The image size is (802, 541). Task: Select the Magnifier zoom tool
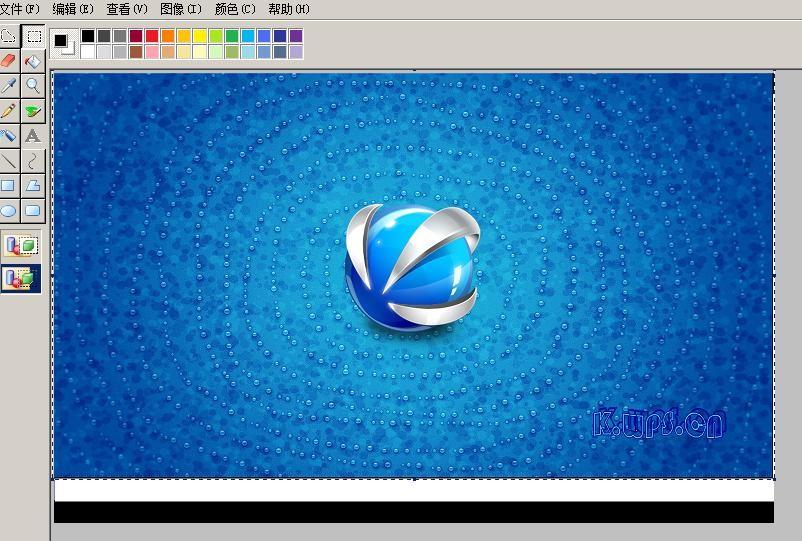(x=33, y=86)
